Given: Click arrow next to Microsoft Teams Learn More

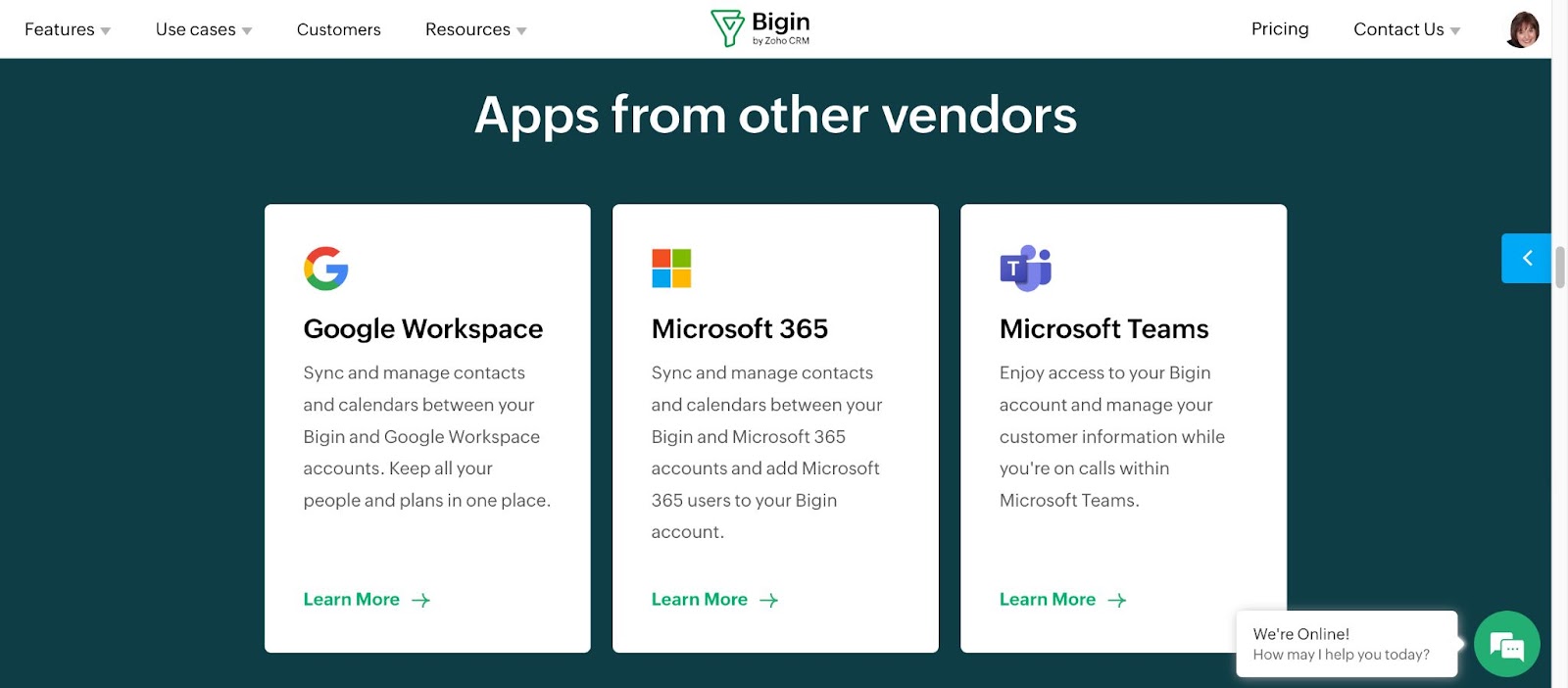Looking at the screenshot, I should coord(1117,600).
